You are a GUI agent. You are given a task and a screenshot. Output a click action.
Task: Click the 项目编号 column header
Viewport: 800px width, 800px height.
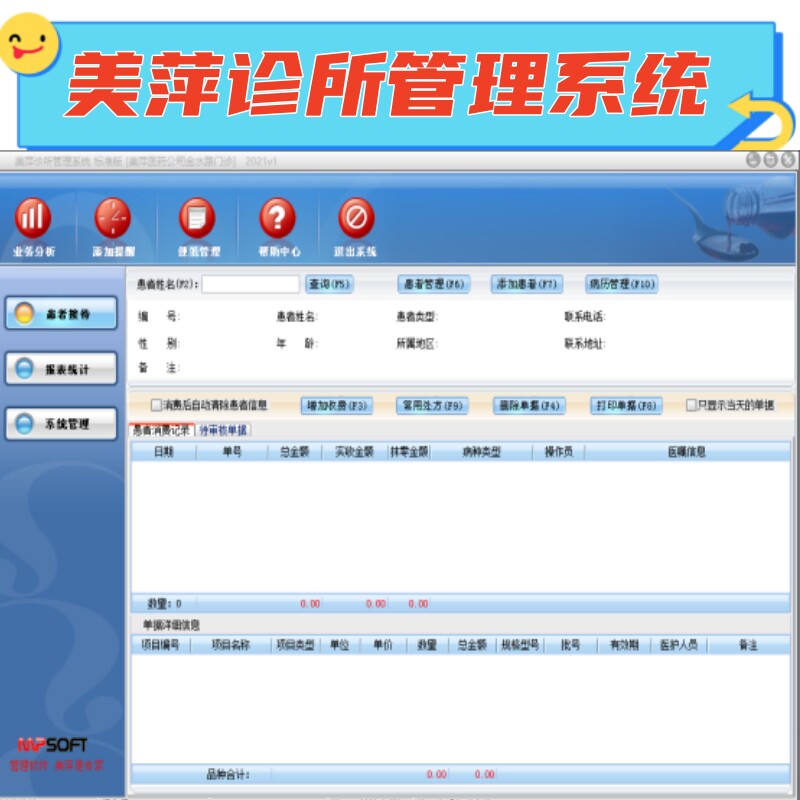[160, 645]
